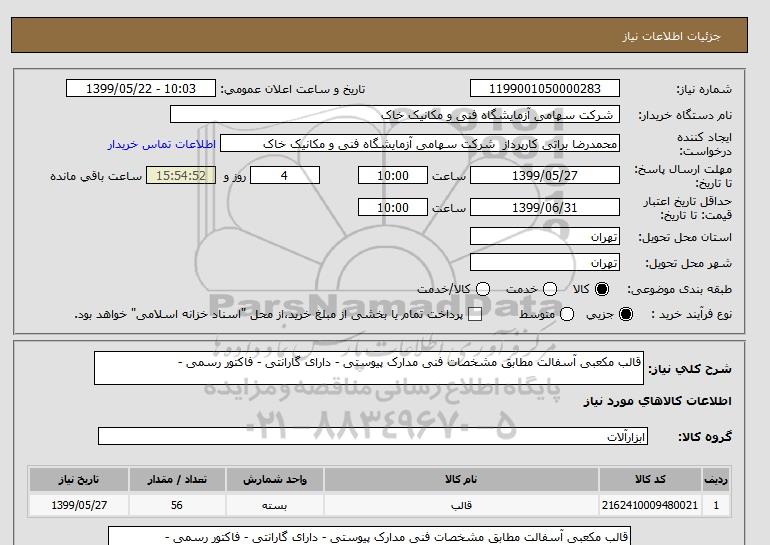
Task: Click label ساعت باقی مانده
Action: 96,176
